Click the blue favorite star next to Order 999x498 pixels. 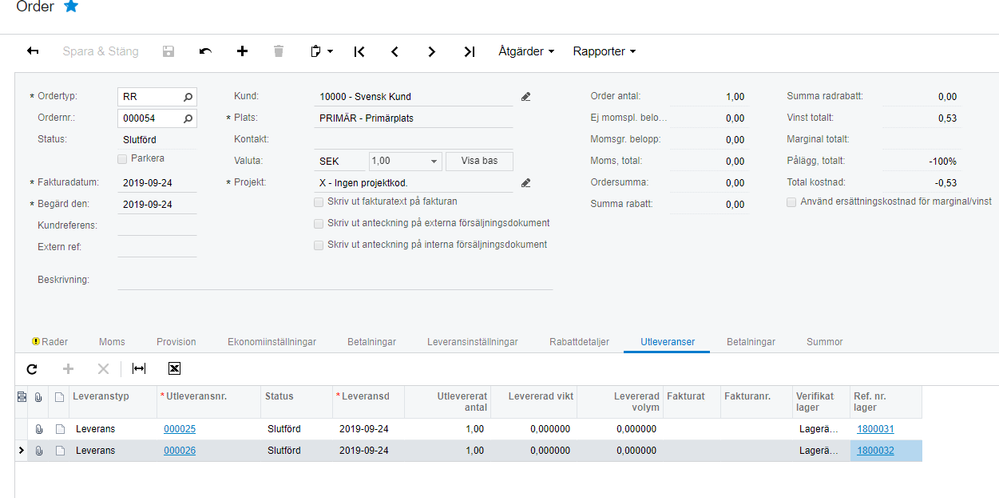70,7
